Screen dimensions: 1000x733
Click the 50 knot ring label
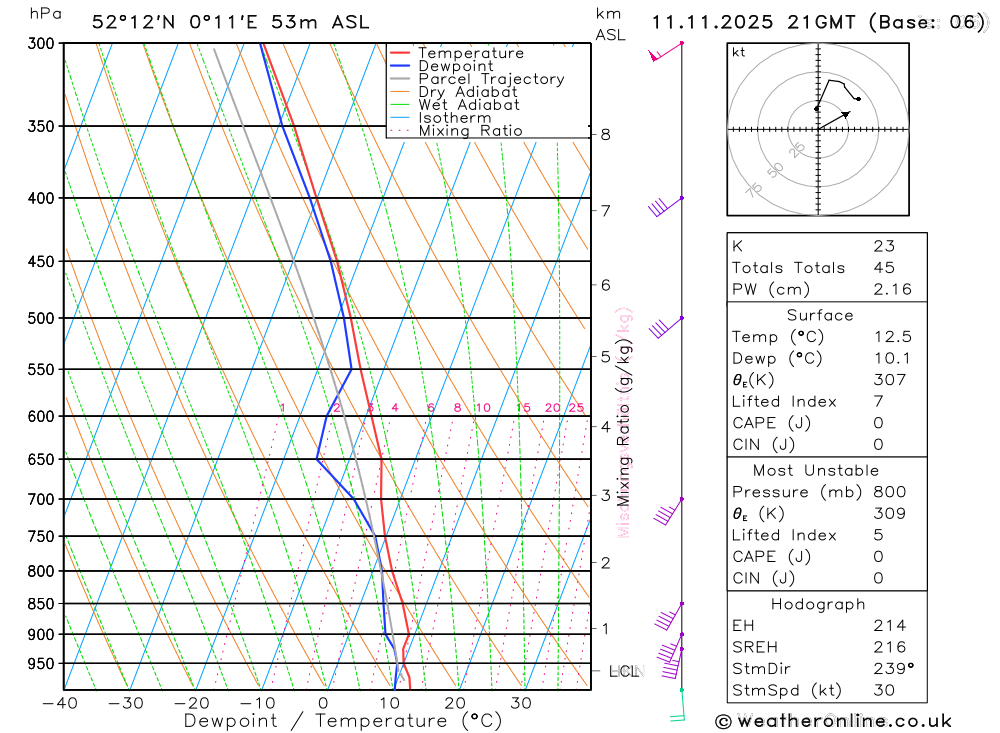pyautogui.click(x=775, y=170)
